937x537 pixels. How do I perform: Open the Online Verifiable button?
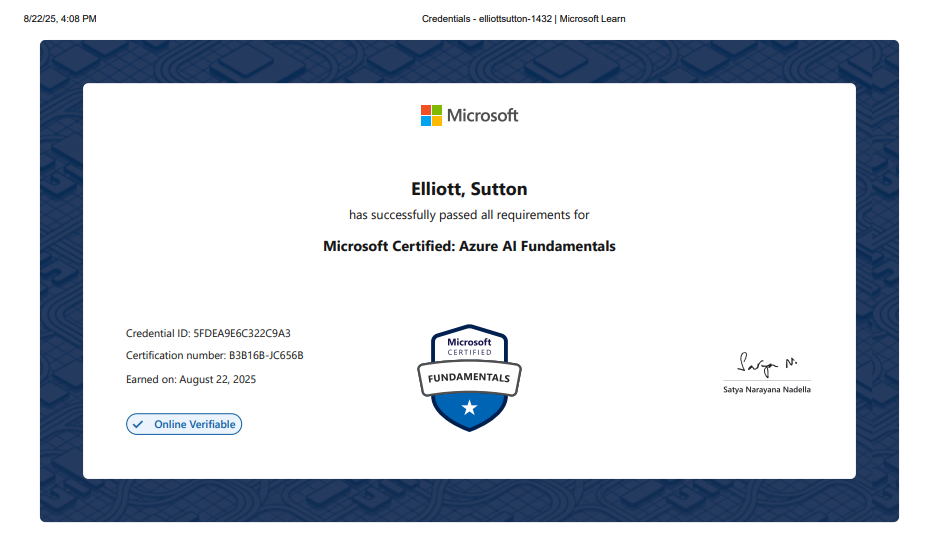click(184, 424)
